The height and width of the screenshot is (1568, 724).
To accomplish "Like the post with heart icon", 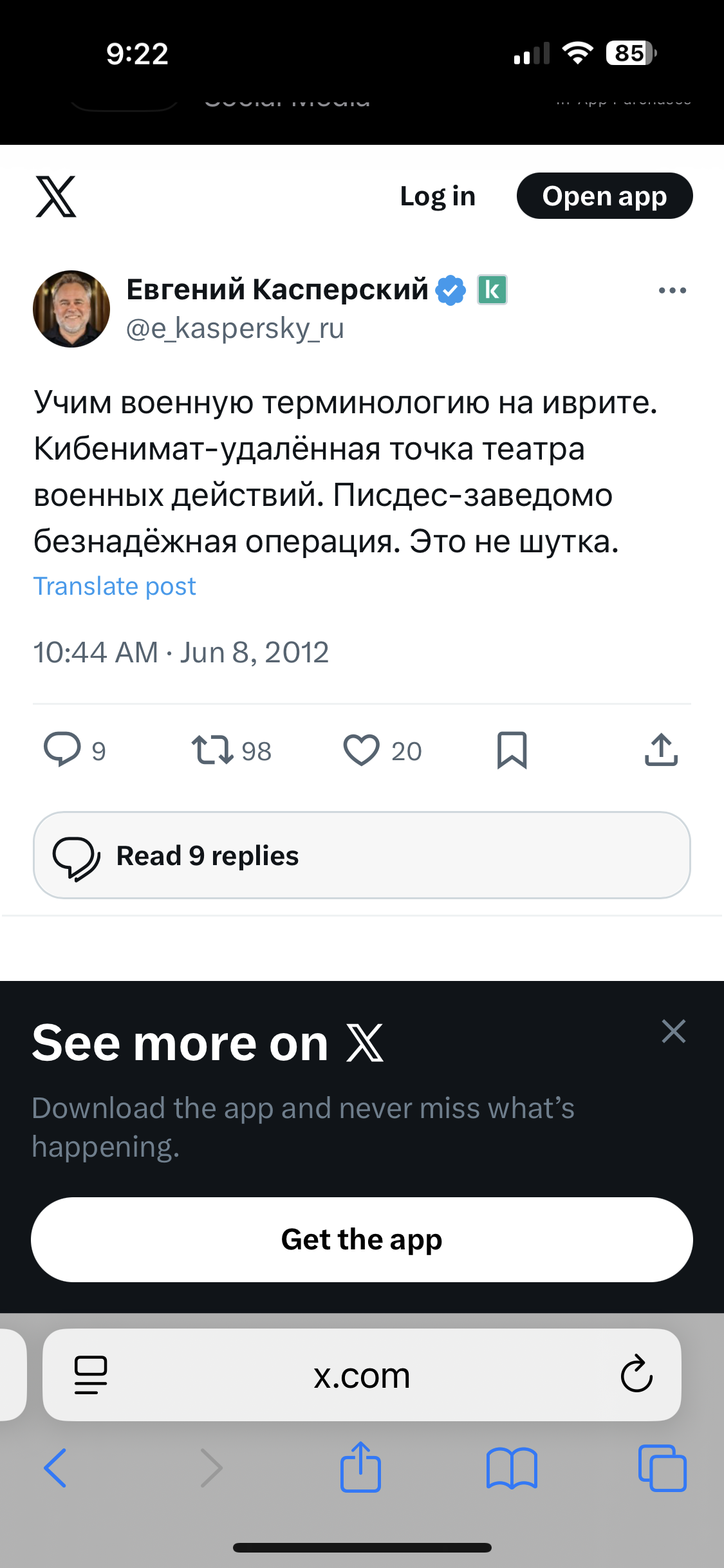I will pos(362,750).
